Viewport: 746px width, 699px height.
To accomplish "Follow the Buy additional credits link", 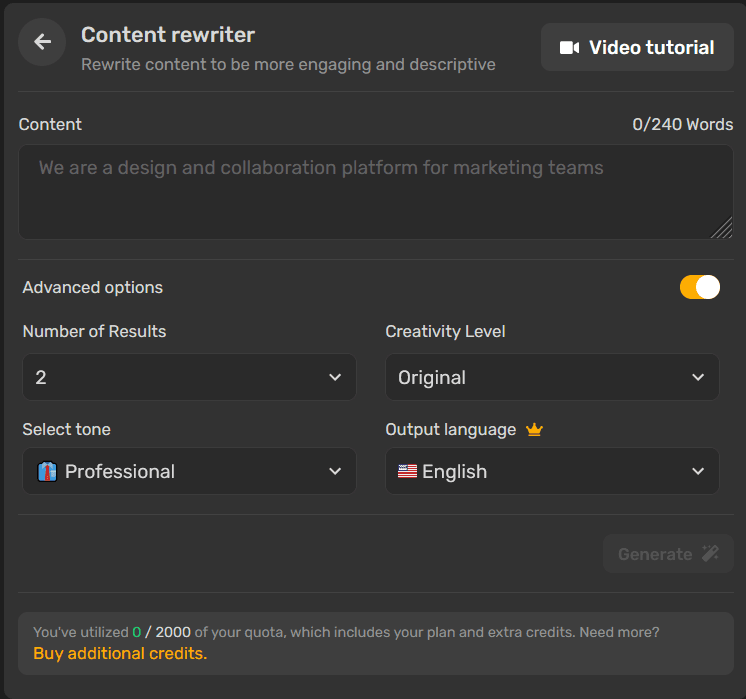I will (x=120, y=654).
